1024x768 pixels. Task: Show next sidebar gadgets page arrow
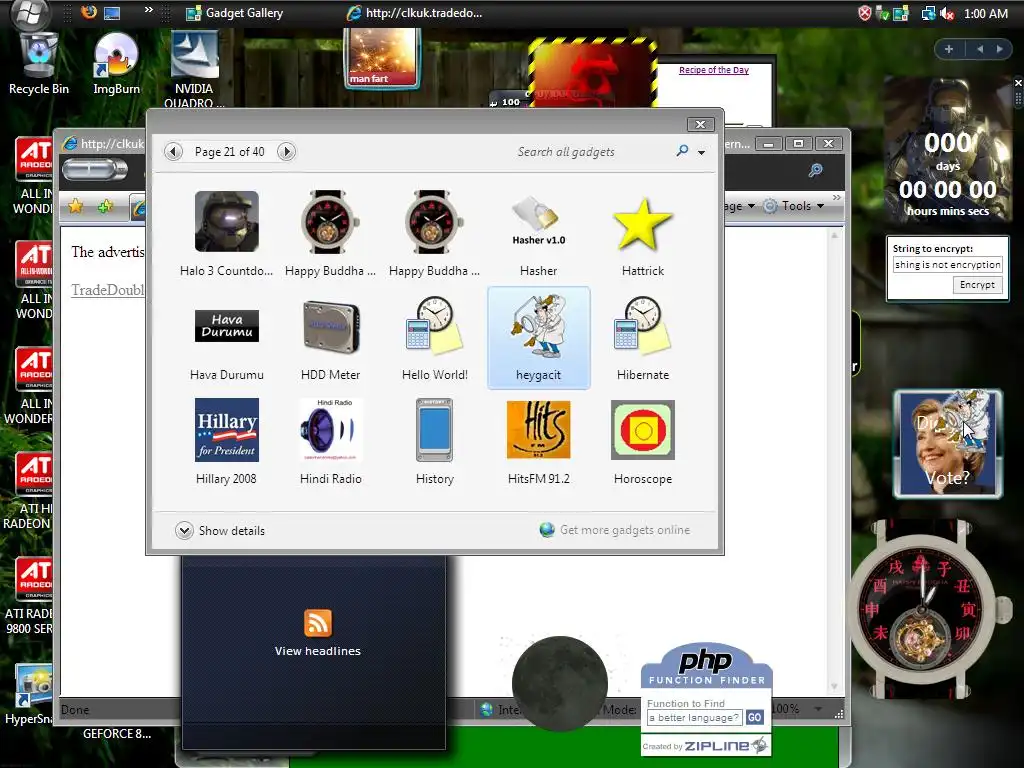(x=999, y=49)
